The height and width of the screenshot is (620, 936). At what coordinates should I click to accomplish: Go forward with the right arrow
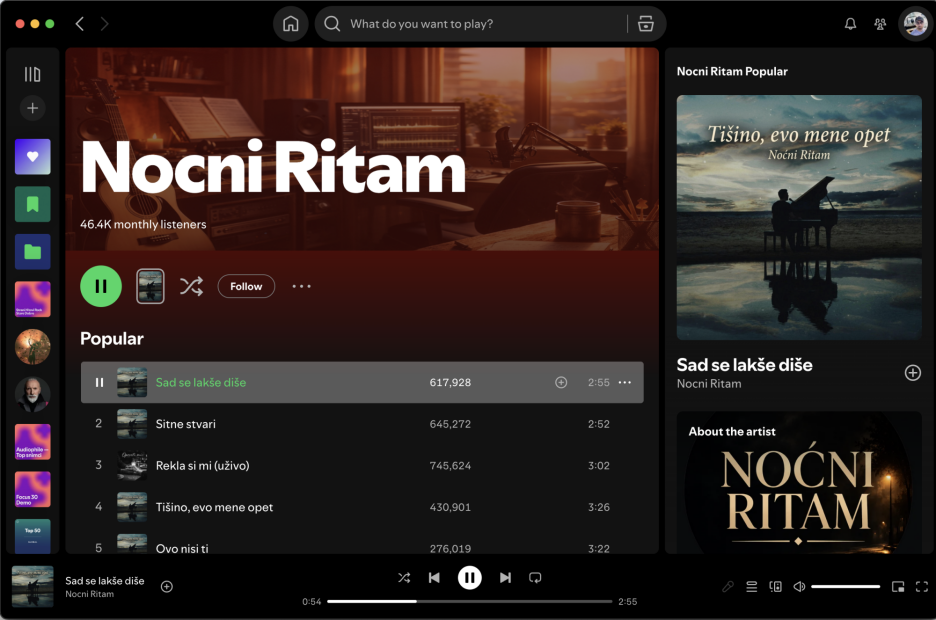click(104, 24)
